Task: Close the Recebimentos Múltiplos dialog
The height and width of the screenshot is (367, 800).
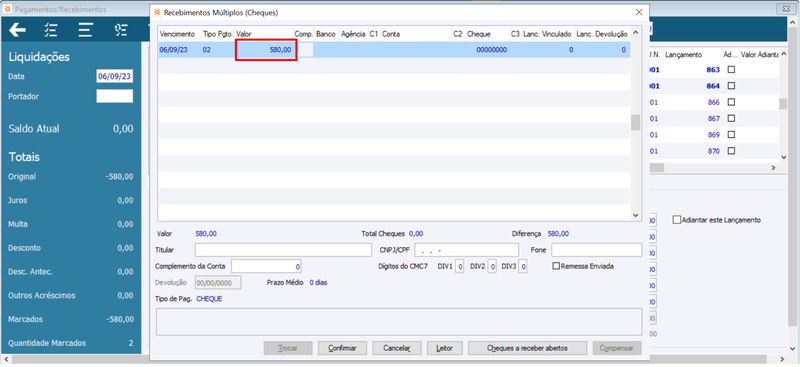Action: click(638, 12)
